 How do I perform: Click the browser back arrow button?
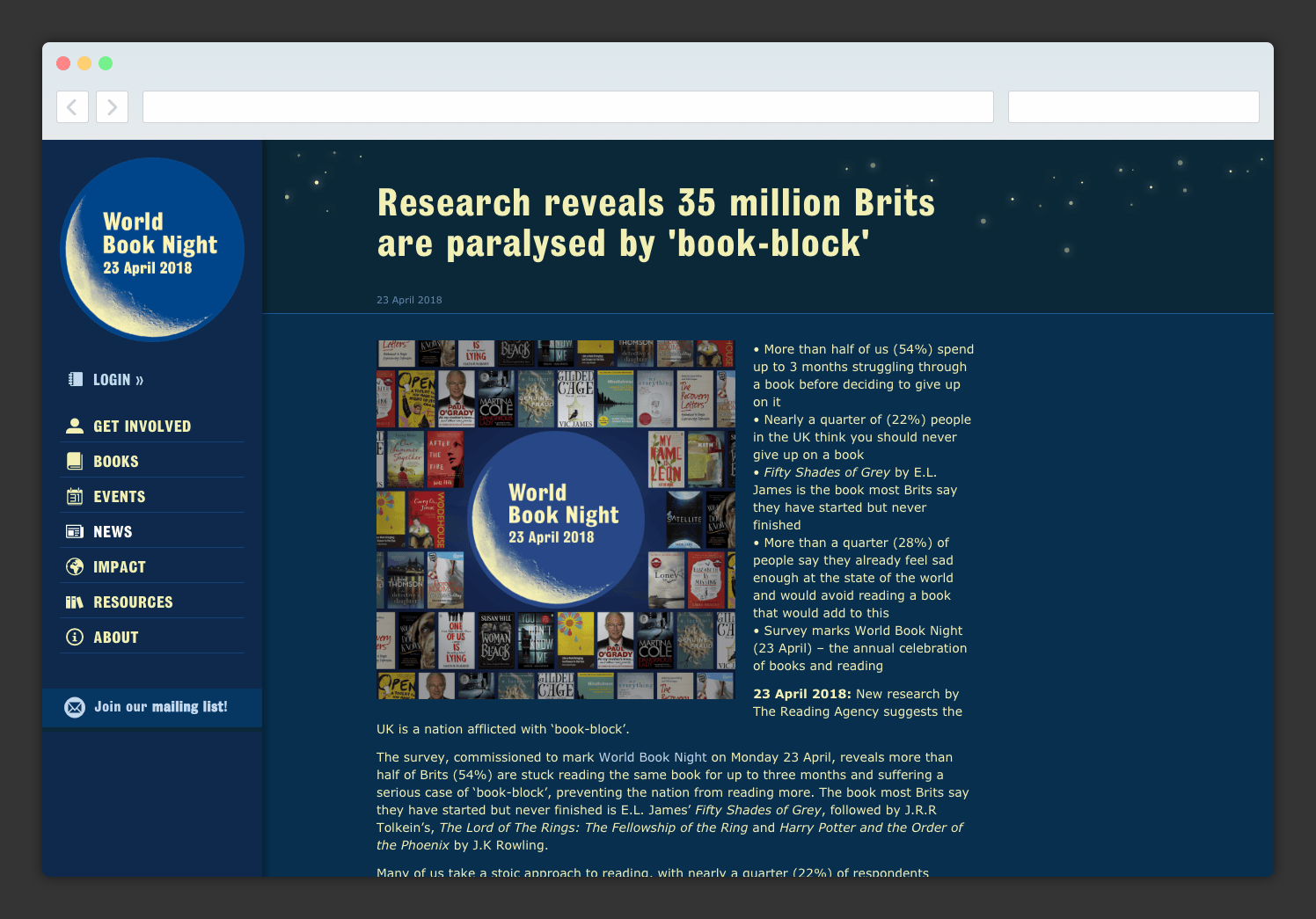(x=72, y=107)
